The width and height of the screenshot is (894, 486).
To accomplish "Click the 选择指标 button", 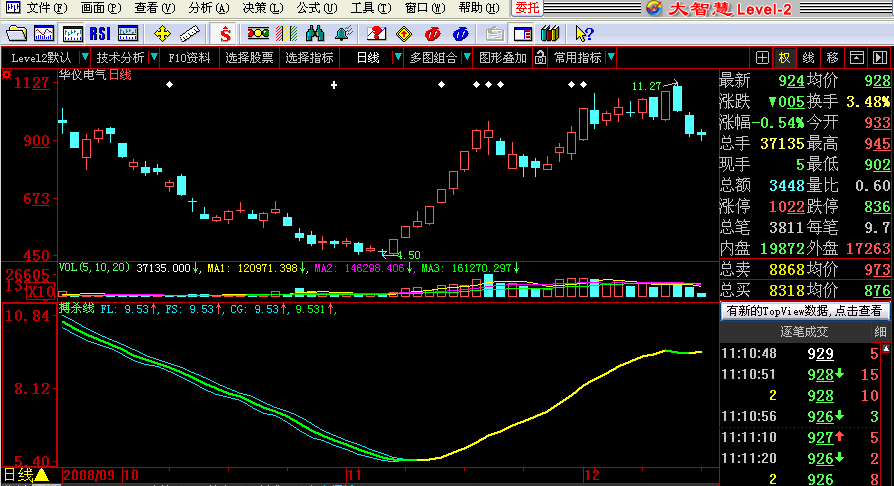I will click(x=309, y=58).
